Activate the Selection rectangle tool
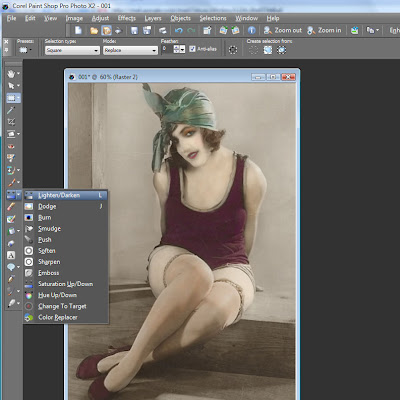 [x=11, y=98]
